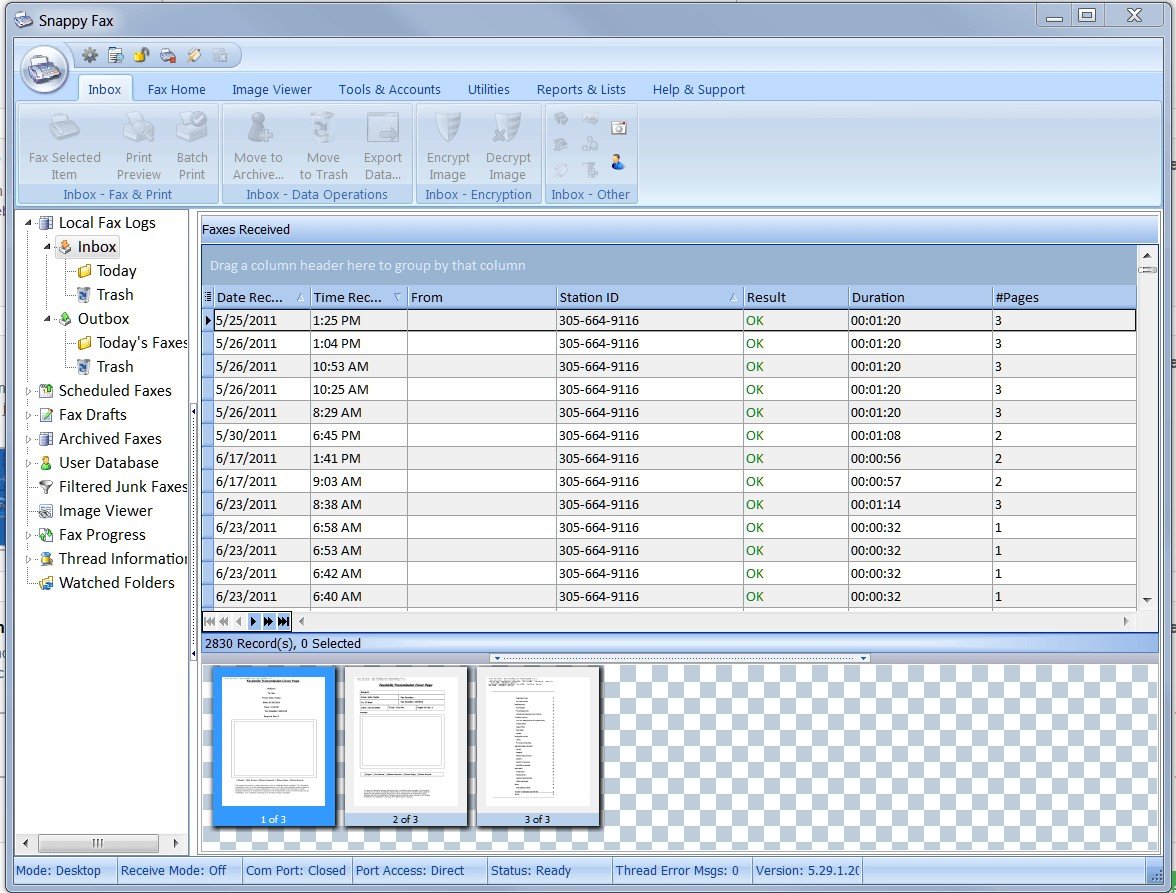Expand the User Database tree node

pyautogui.click(x=28, y=463)
